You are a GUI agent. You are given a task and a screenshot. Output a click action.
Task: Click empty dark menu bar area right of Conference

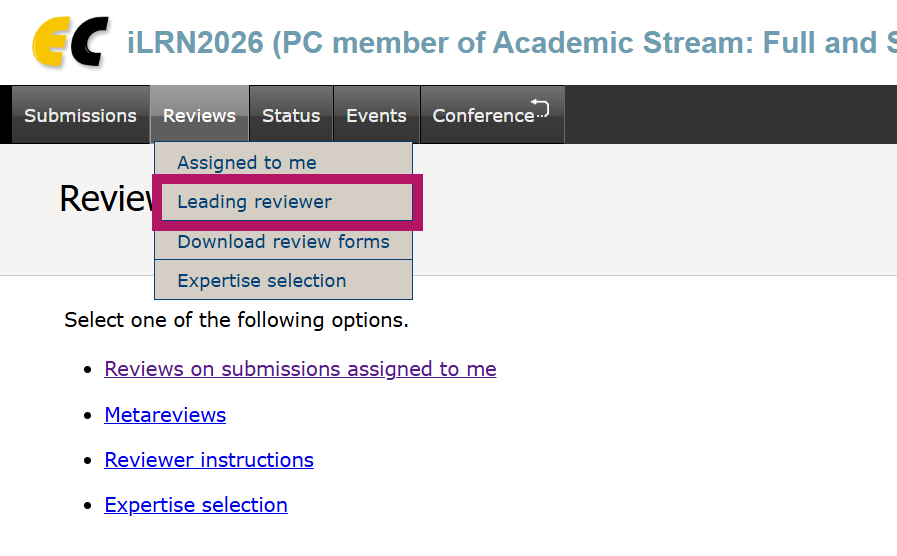tap(730, 115)
